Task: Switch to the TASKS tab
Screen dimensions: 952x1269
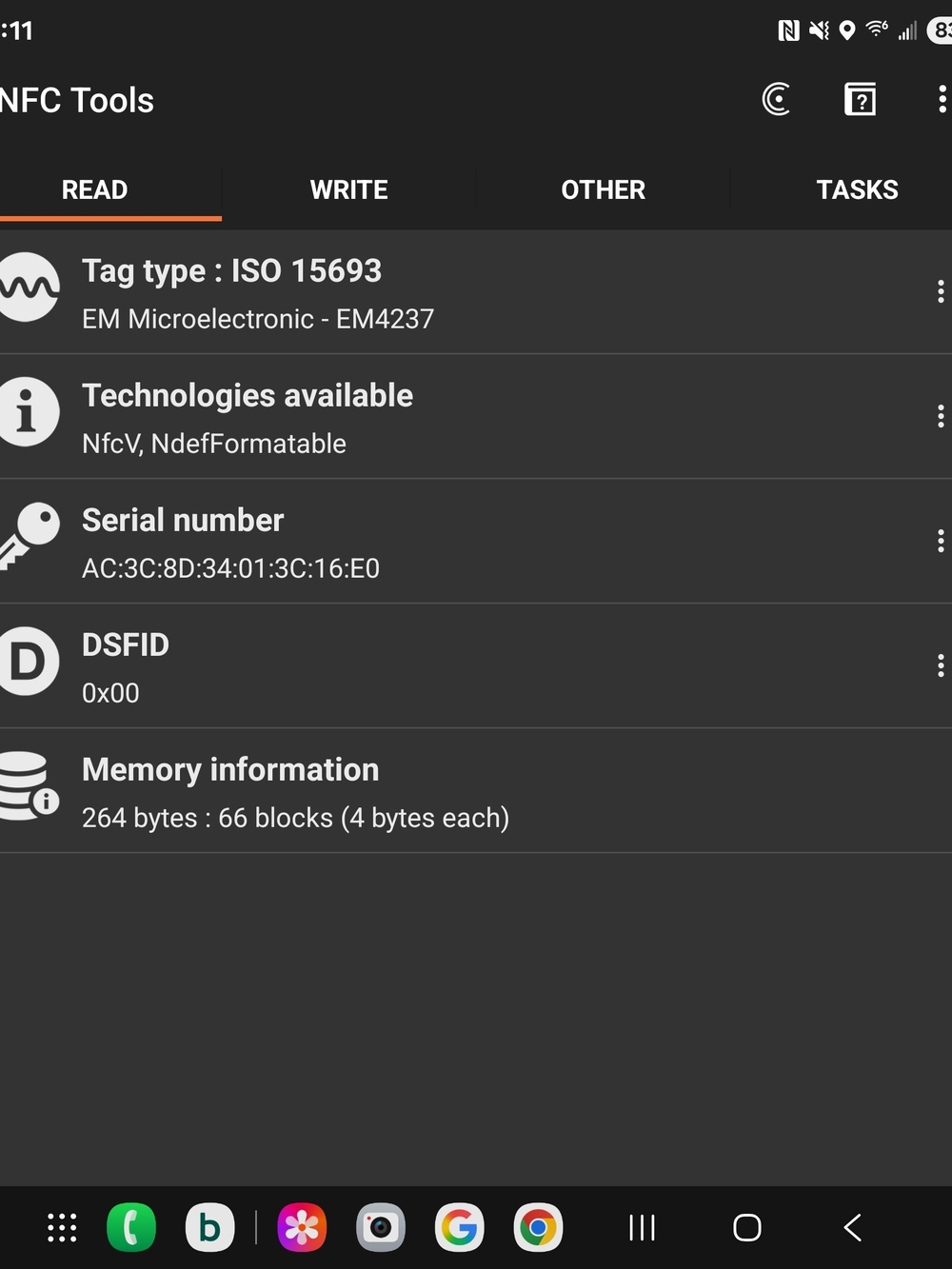Action: pos(857,190)
